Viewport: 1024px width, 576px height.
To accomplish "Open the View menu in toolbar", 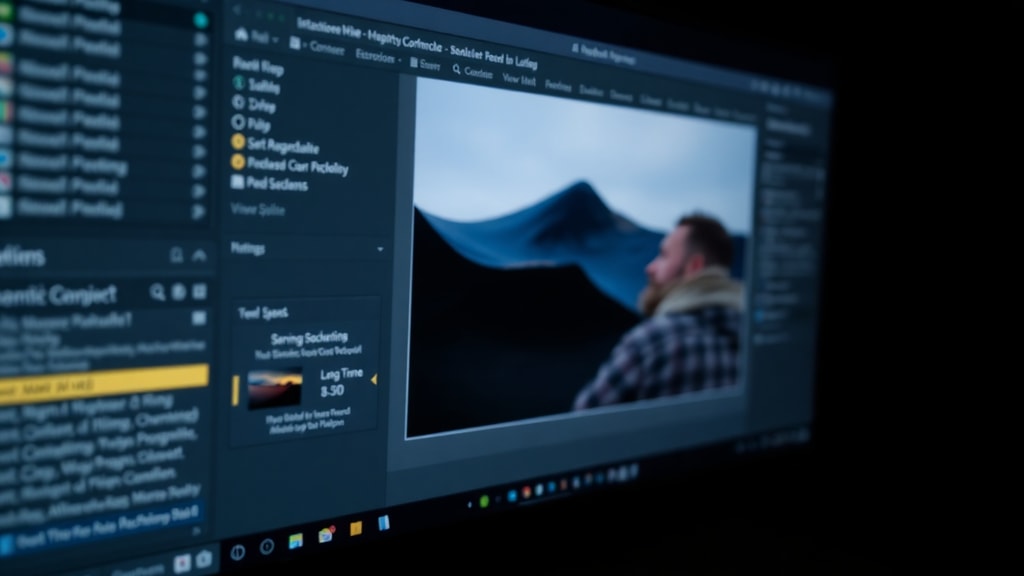I will point(519,80).
